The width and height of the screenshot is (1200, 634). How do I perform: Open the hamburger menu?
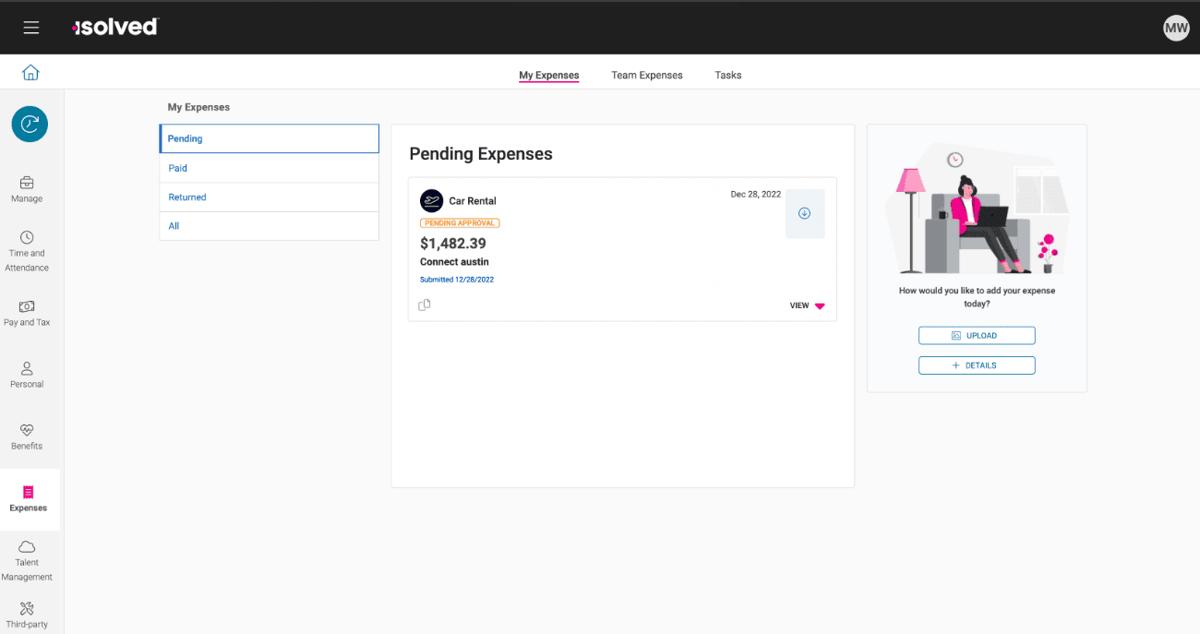pos(31,27)
